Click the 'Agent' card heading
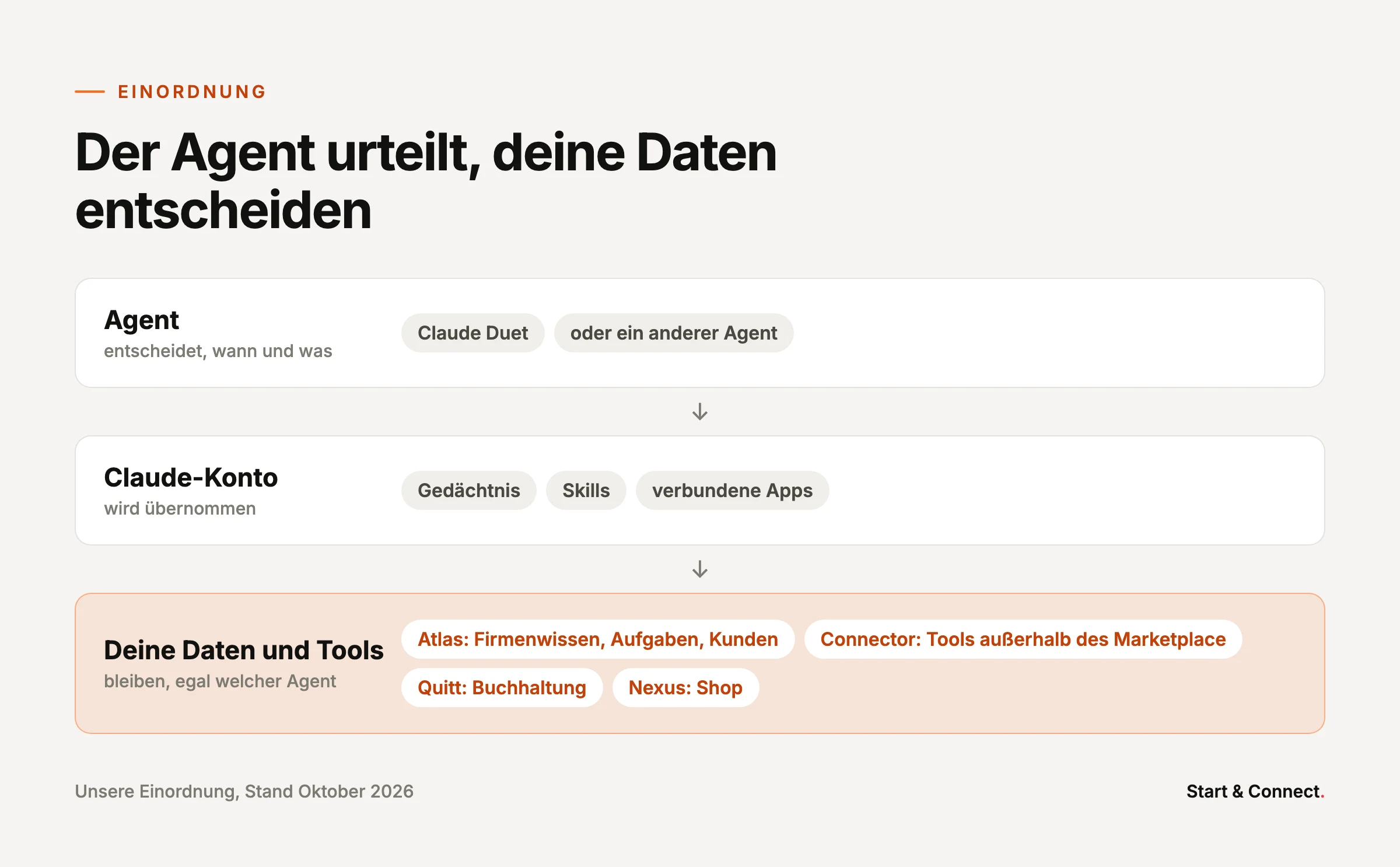This screenshot has width=1400, height=867. click(141, 320)
